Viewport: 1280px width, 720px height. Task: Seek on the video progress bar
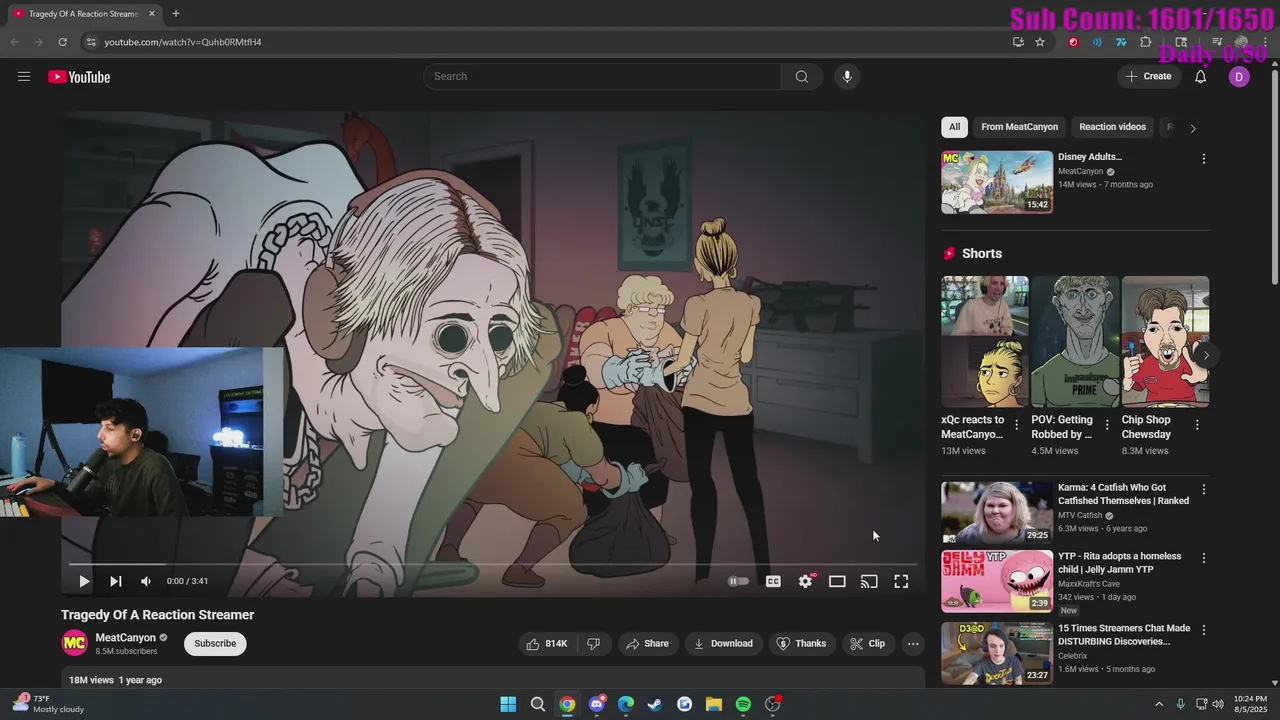coord(493,564)
